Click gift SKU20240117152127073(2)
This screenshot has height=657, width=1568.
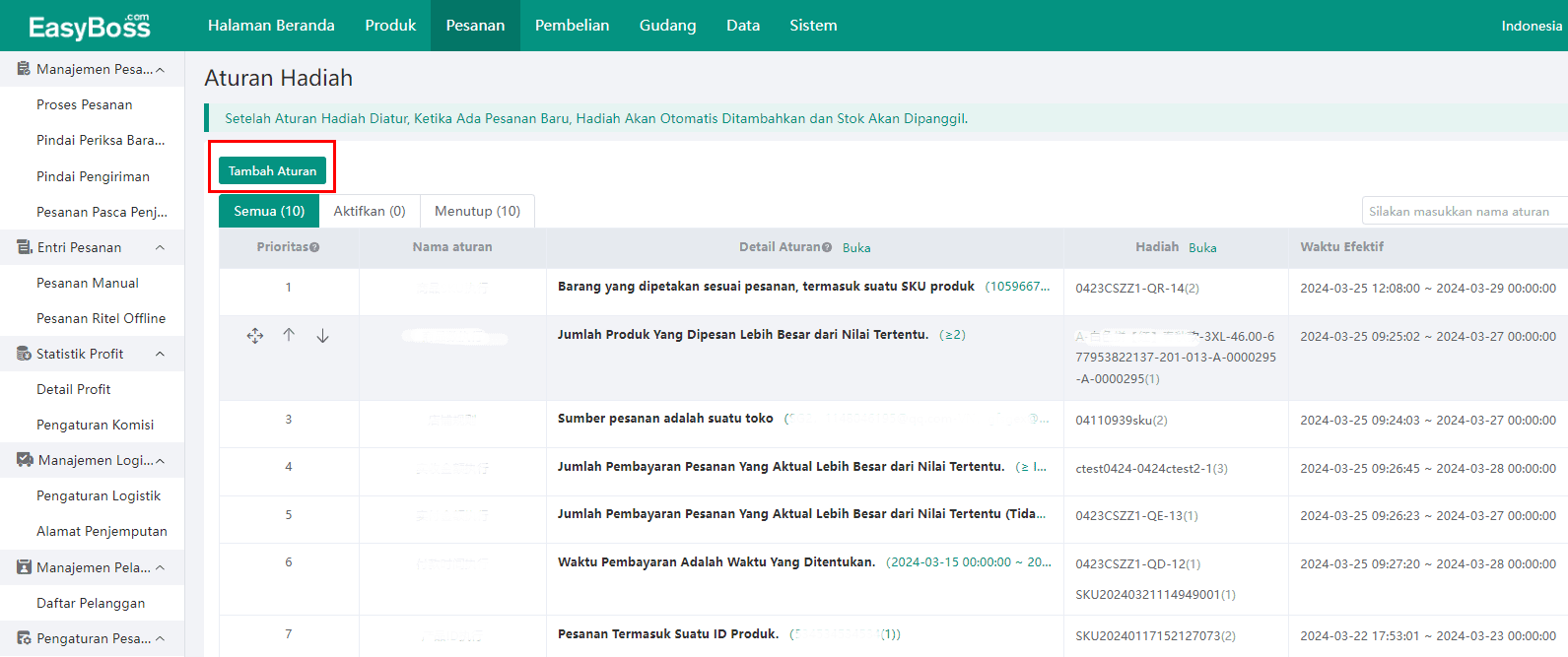tap(1155, 636)
